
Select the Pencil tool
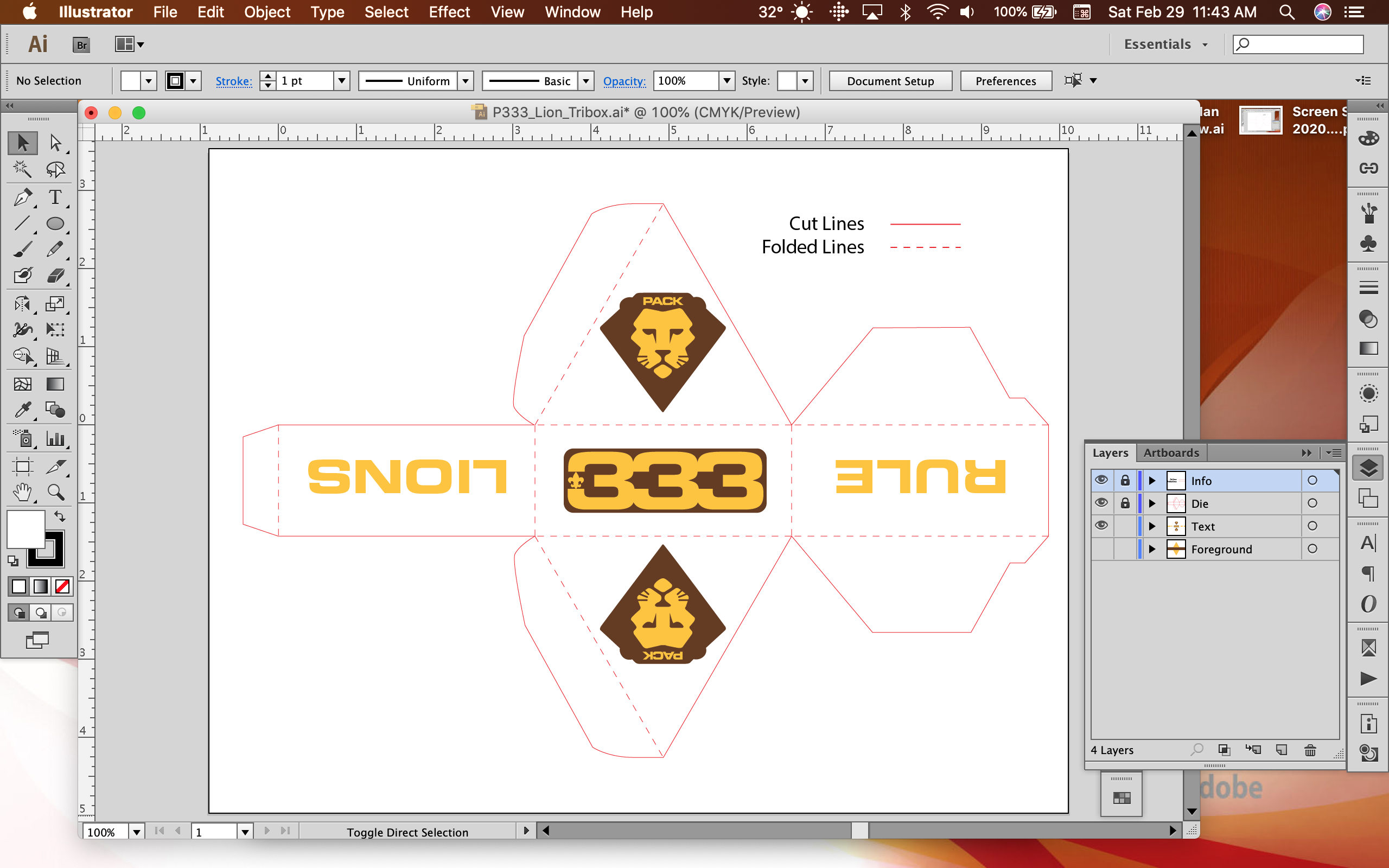(55, 249)
